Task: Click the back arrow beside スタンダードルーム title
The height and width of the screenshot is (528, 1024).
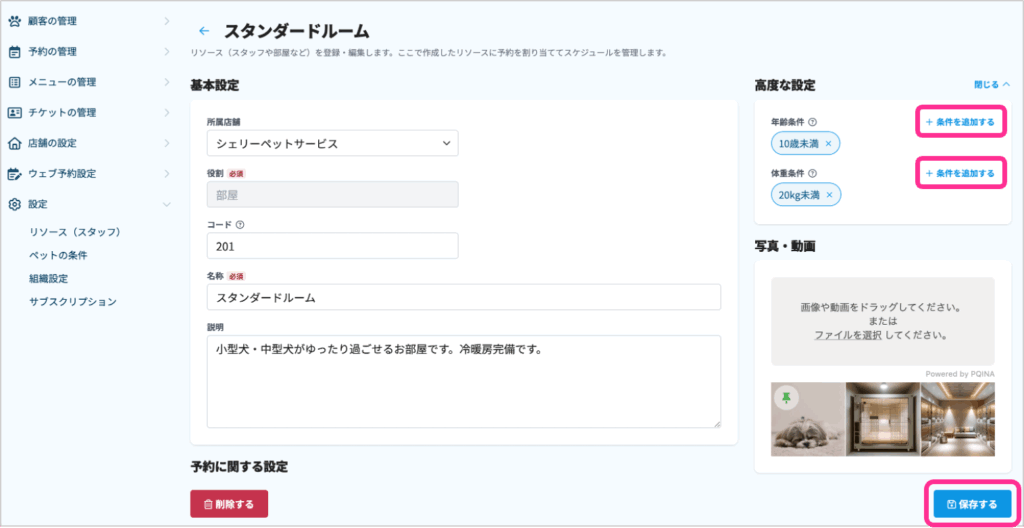Action: pos(204,31)
